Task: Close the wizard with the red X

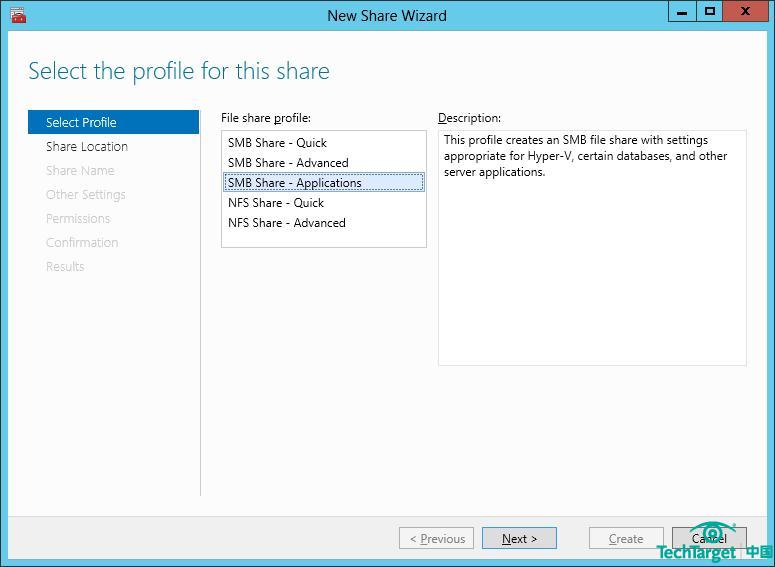Action: tap(749, 12)
